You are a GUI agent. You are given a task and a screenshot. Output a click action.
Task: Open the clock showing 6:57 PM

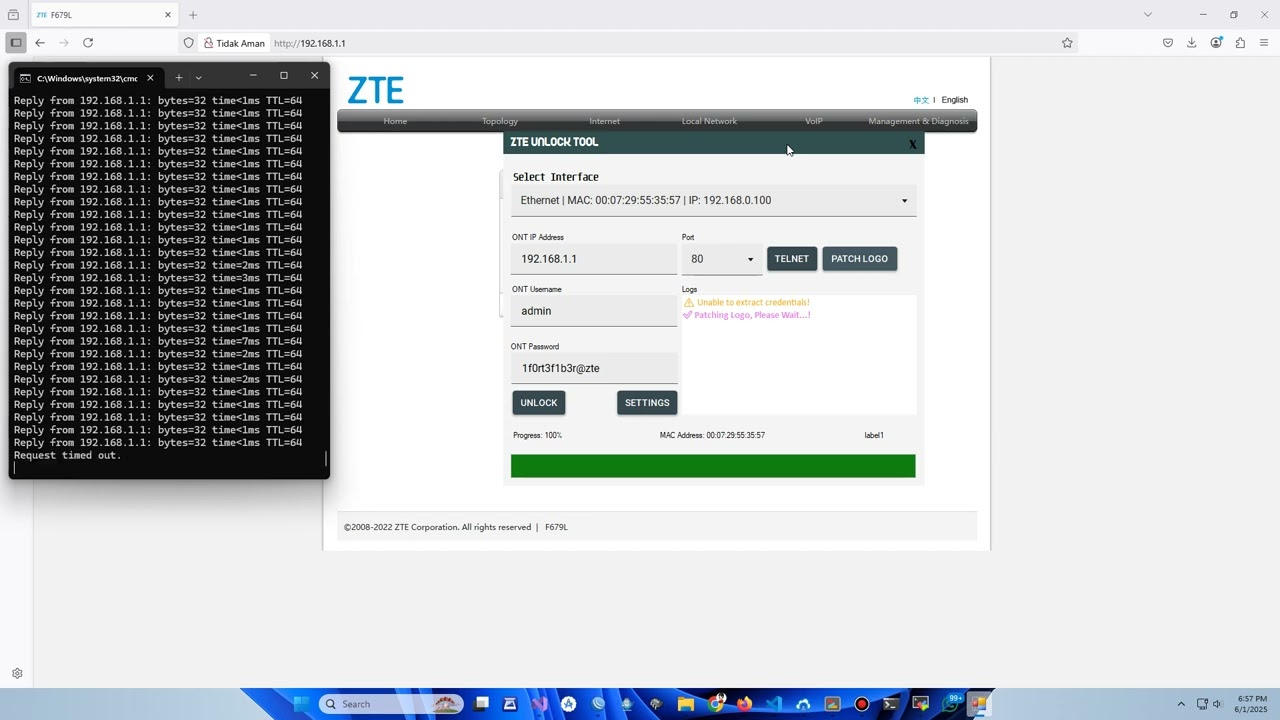[x=1252, y=704]
